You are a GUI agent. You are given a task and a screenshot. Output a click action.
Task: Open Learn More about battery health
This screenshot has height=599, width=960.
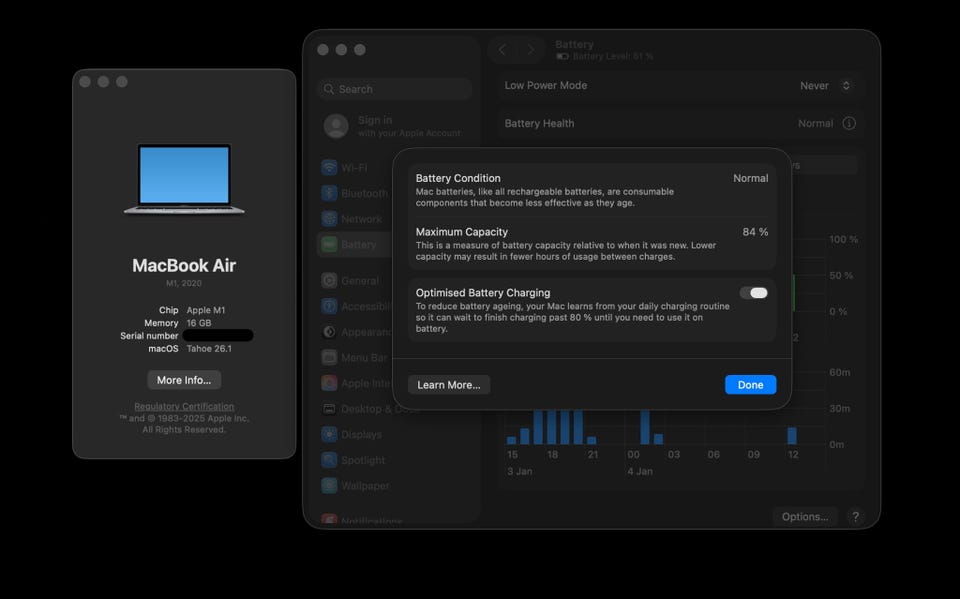(x=449, y=385)
